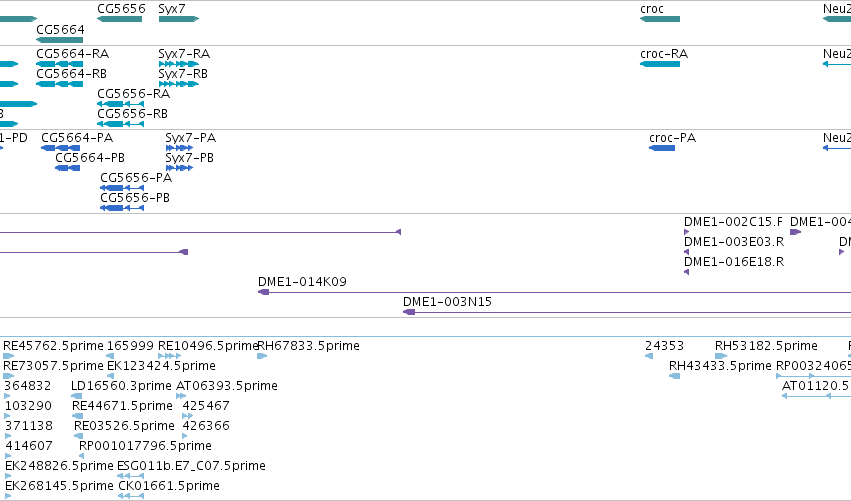Click the RH67833.5prime text label
This screenshot has width=851, height=501.
pyautogui.click(x=308, y=346)
